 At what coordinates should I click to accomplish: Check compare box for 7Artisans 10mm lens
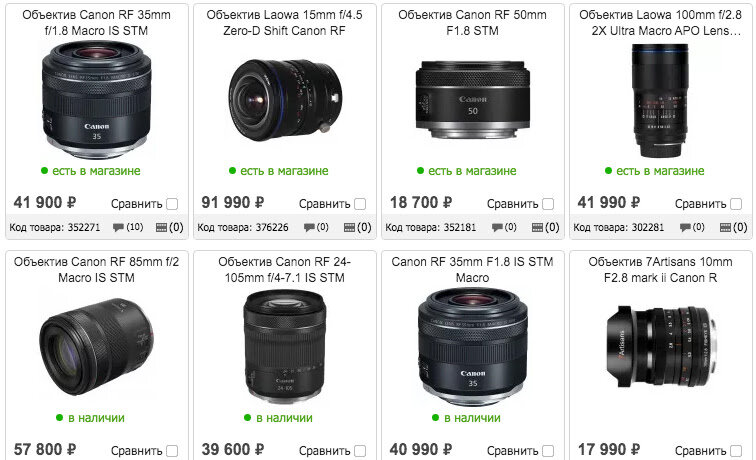[736, 451]
